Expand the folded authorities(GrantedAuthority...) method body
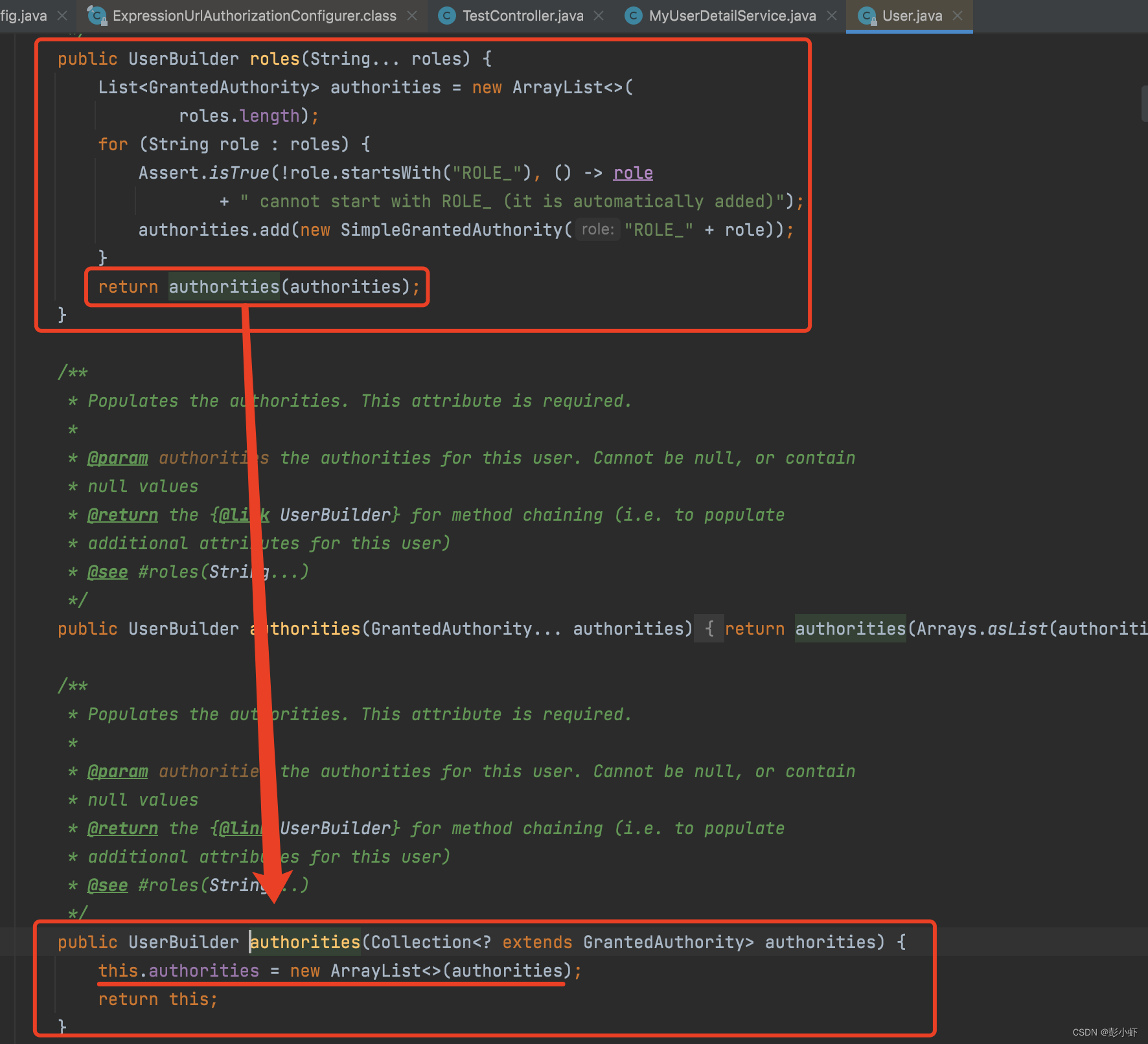Viewport: 1148px width, 1044px height. [x=709, y=629]
